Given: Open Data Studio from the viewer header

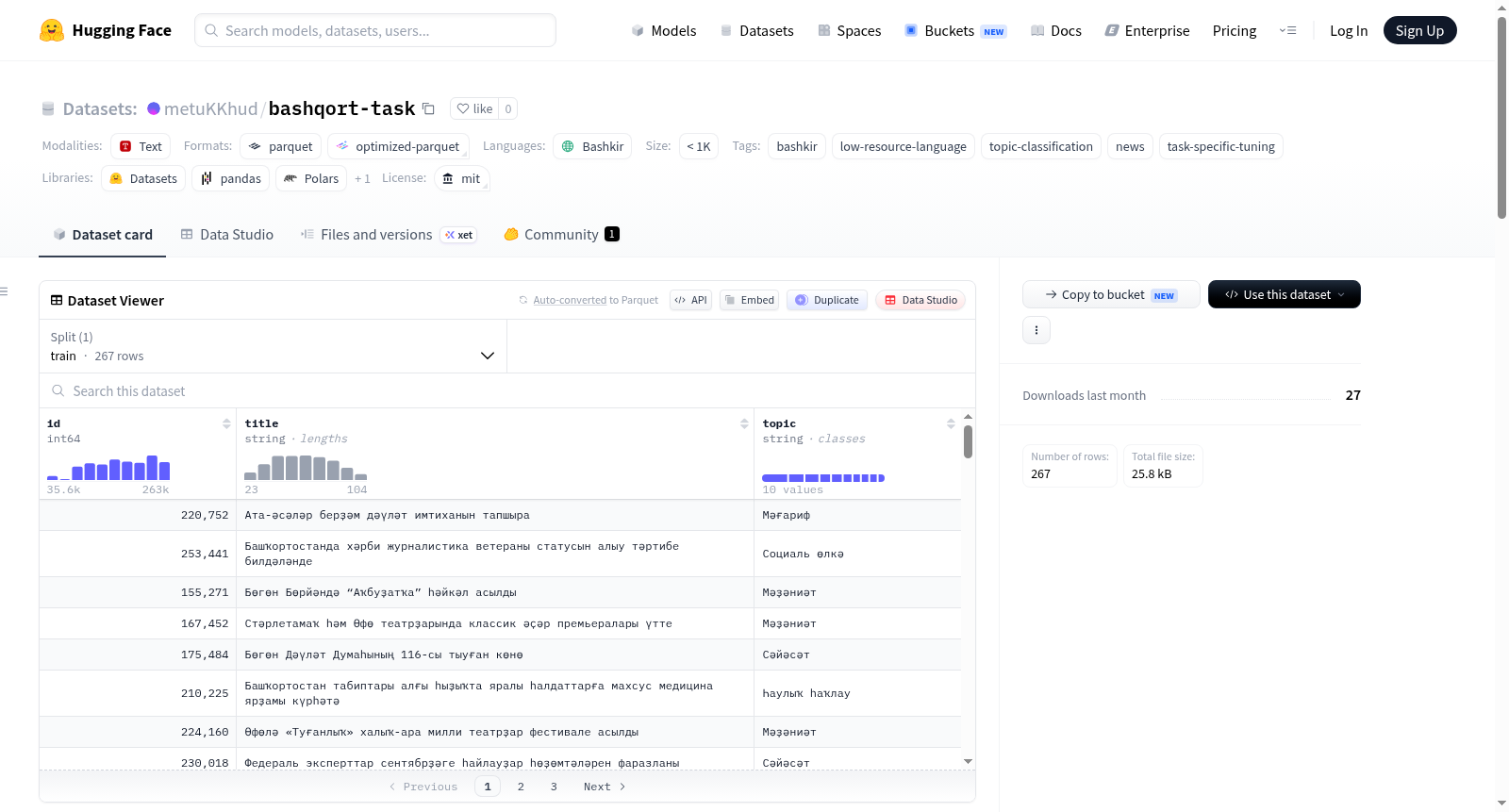Looking at the screenshot, I should tap(920, 300).
